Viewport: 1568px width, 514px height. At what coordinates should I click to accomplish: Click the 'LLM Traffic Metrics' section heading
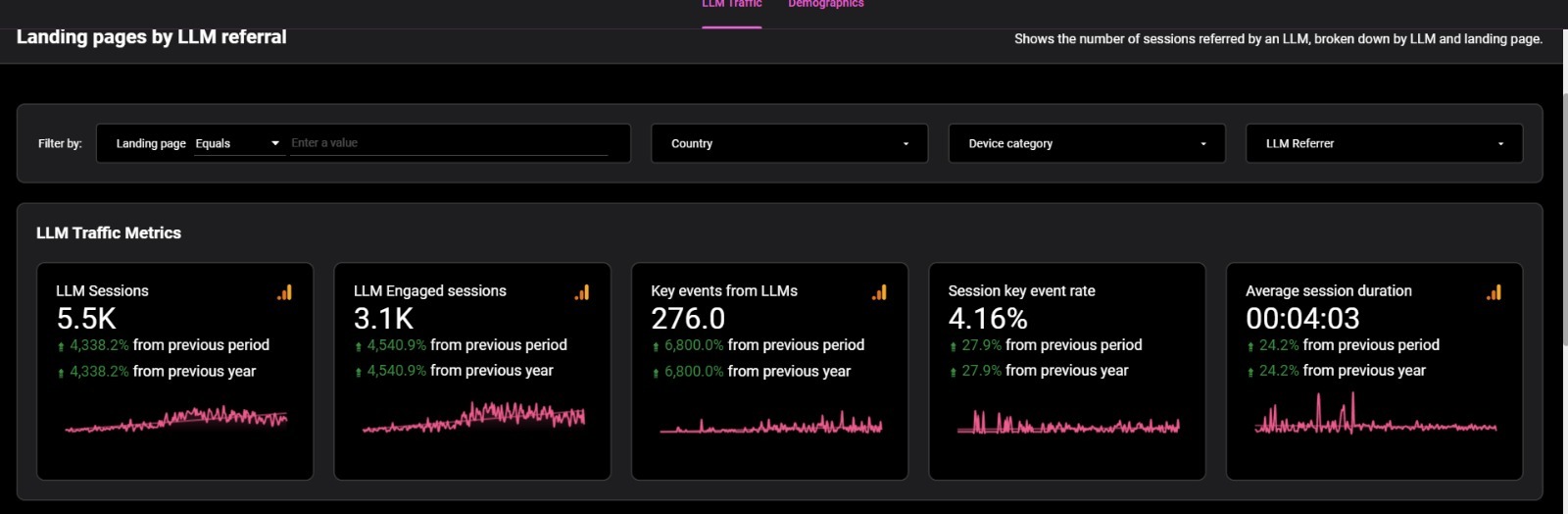pyautogui.click(x=109, y=233)
